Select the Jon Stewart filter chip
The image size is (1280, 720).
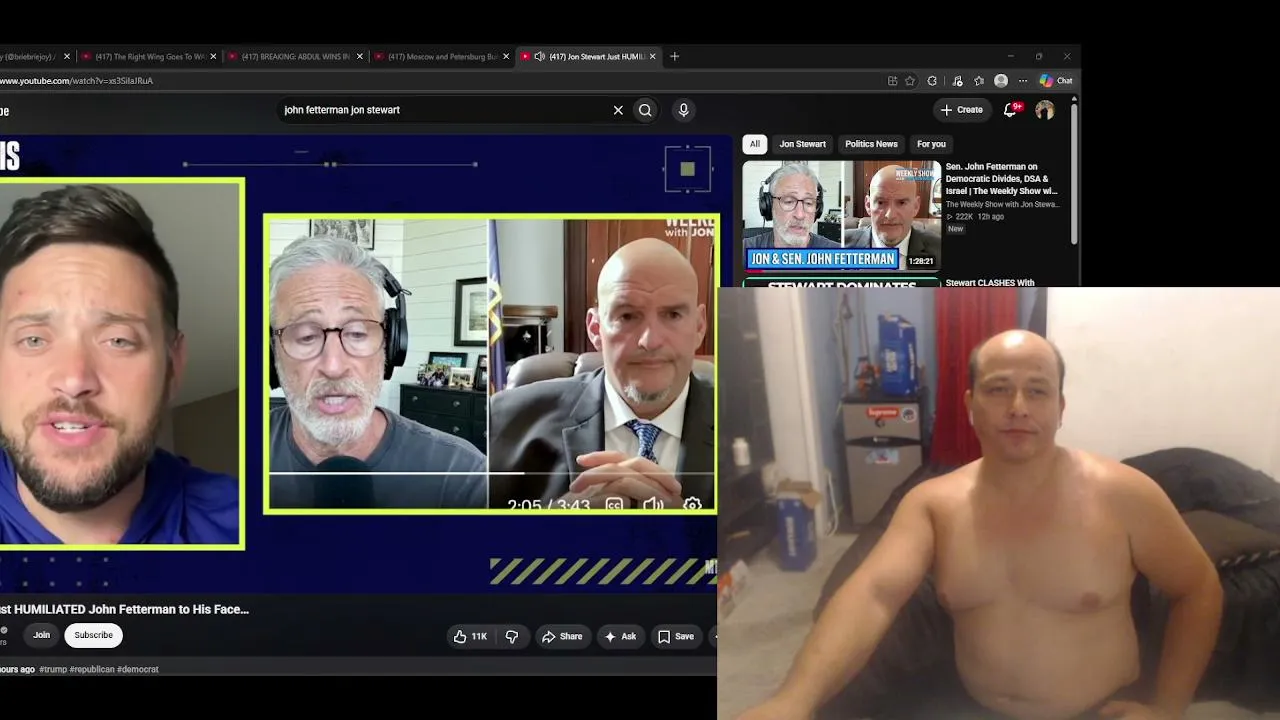(803, 144)
